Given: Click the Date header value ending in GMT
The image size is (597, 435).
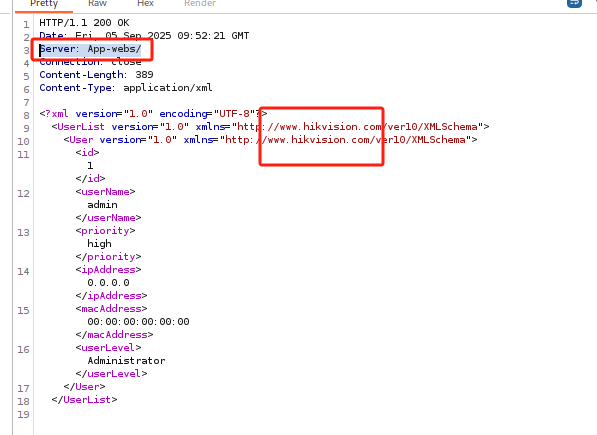Looking at the screenshot, I should [x=162, y=36].
